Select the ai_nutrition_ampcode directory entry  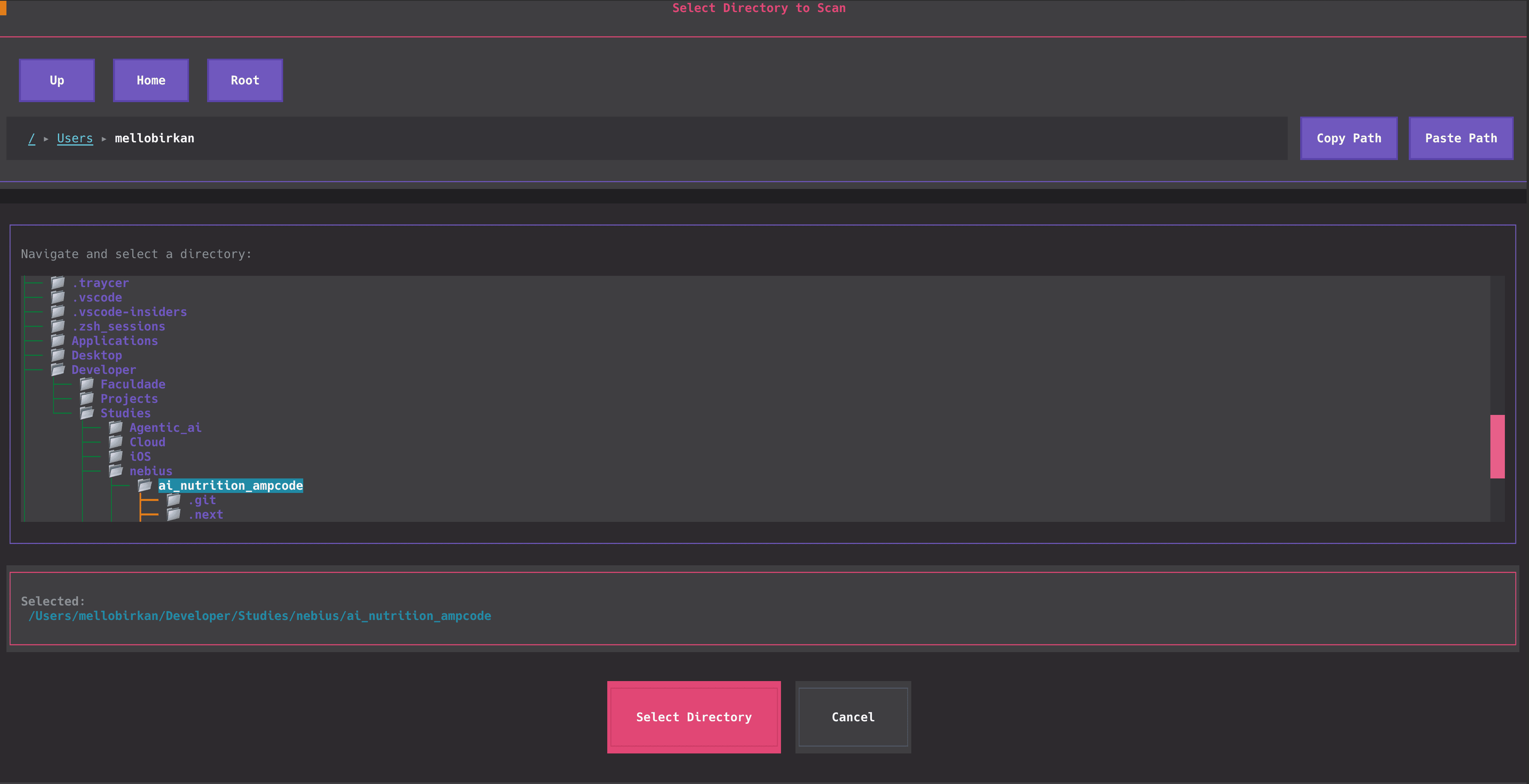click(230, 485)
